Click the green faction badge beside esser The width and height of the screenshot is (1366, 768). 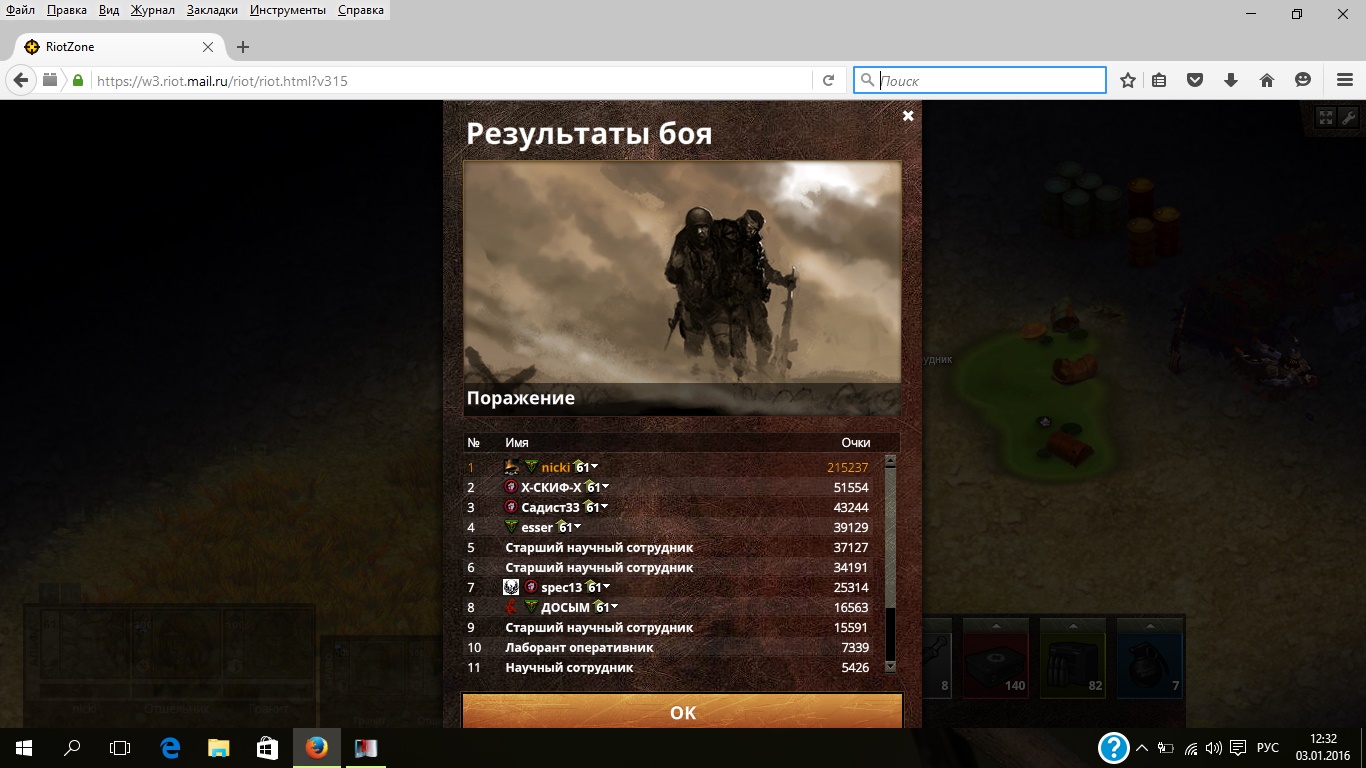tap(511, 527)
